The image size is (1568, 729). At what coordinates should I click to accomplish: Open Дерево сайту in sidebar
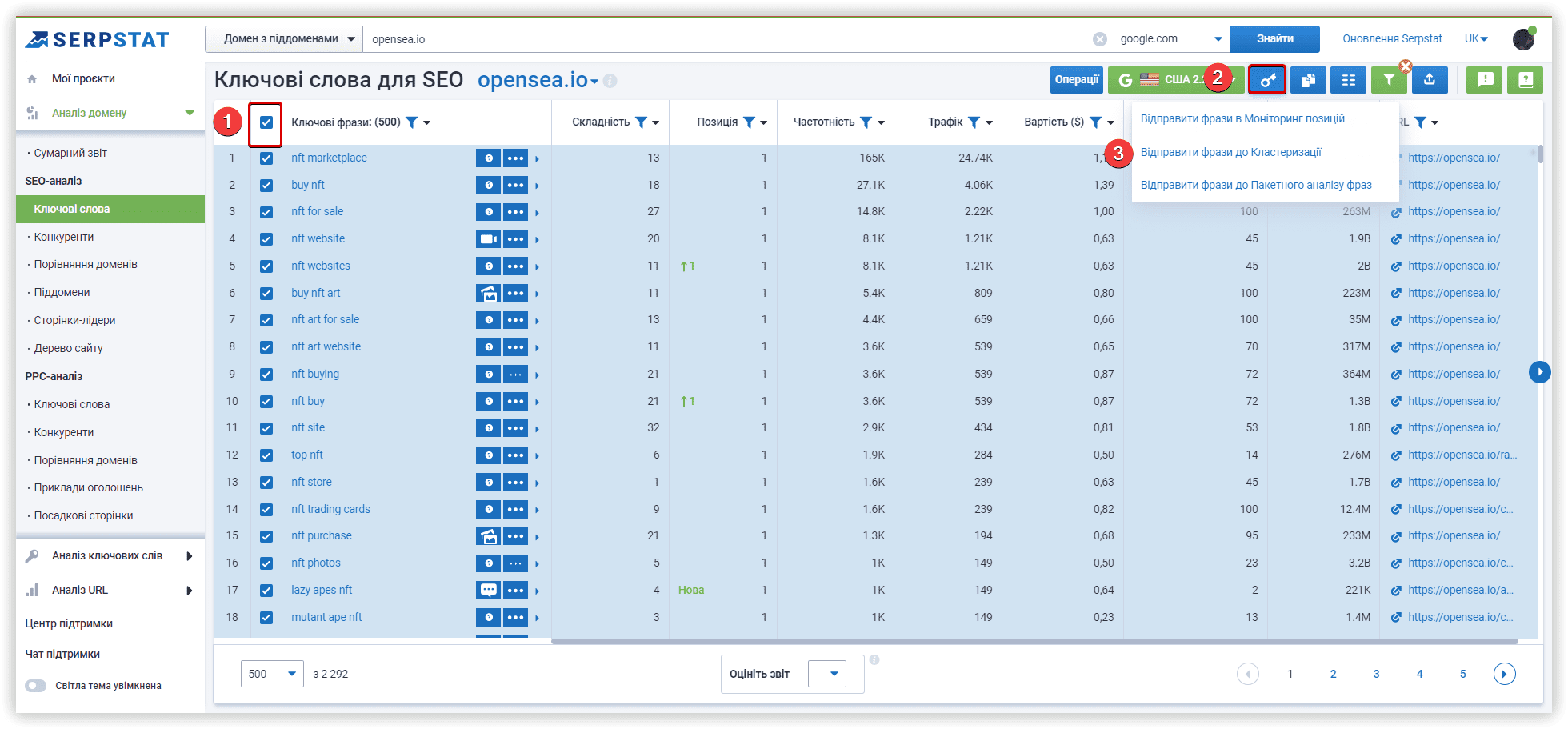point(68,349)
